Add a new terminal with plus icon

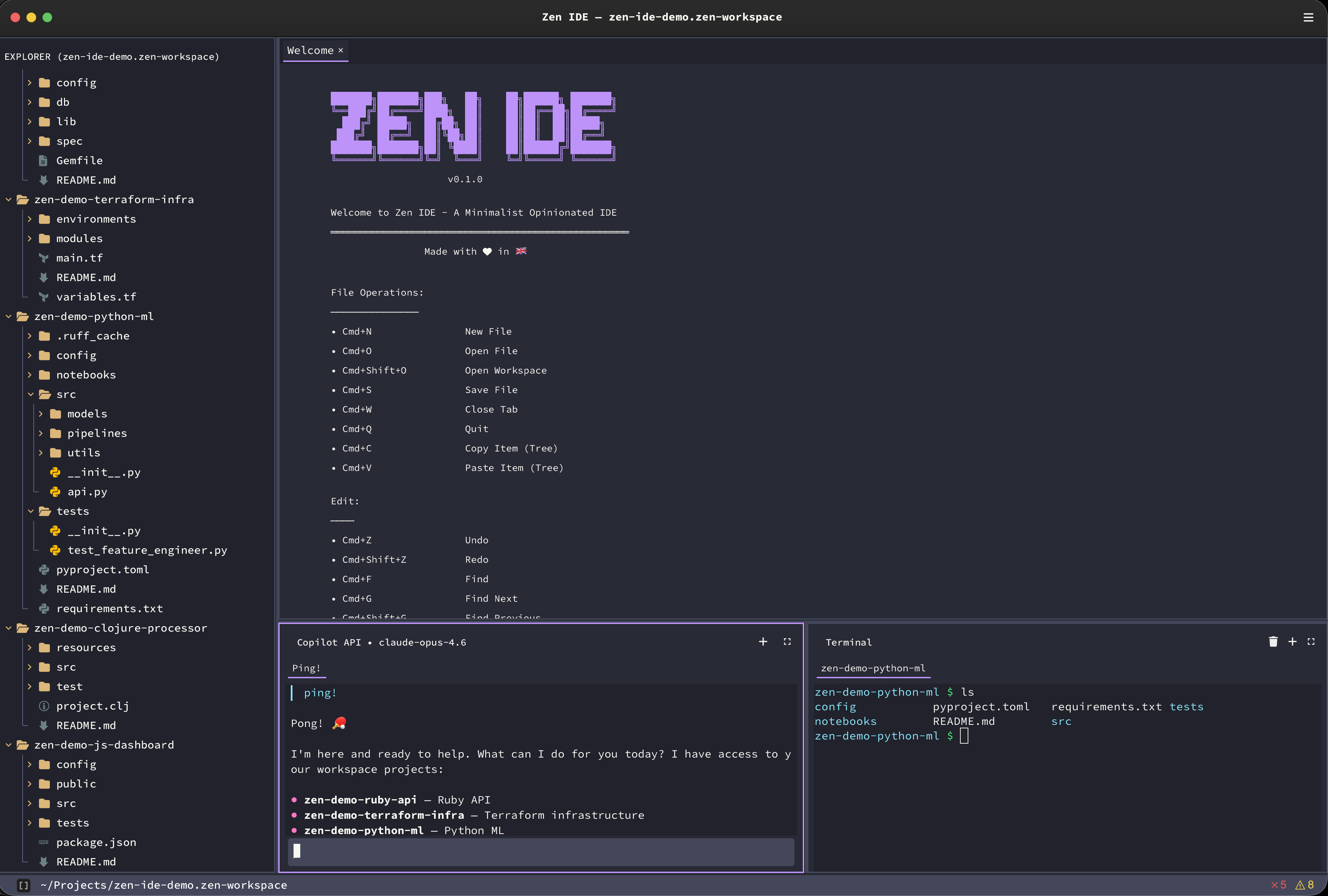click(x=1292, y=642)
